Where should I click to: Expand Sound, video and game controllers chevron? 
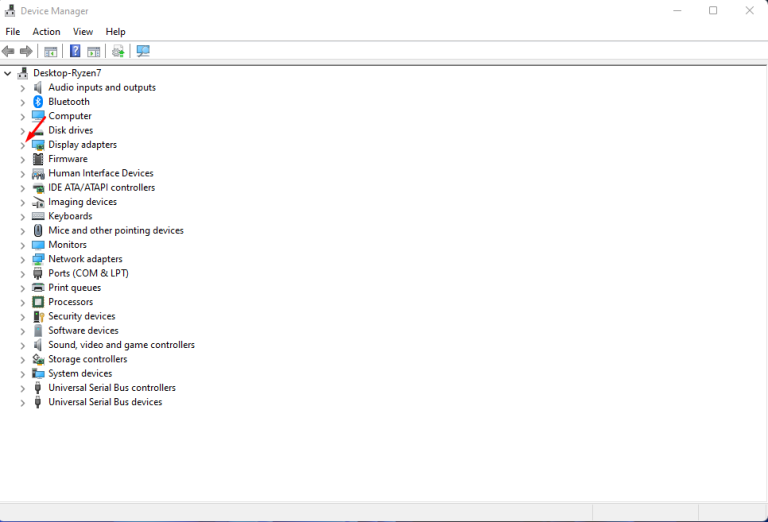coord(23,346)
